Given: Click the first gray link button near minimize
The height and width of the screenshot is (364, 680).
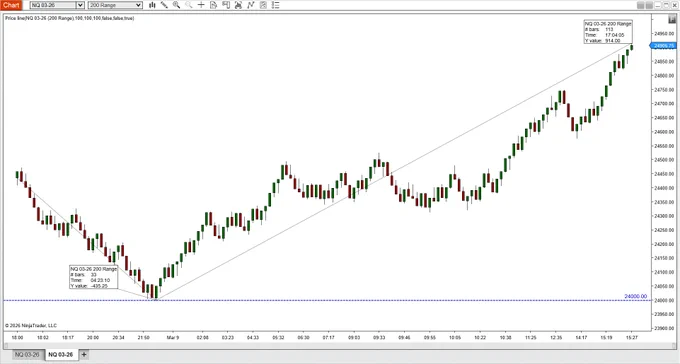Looking at the screenshot, I should coord(641,5).
